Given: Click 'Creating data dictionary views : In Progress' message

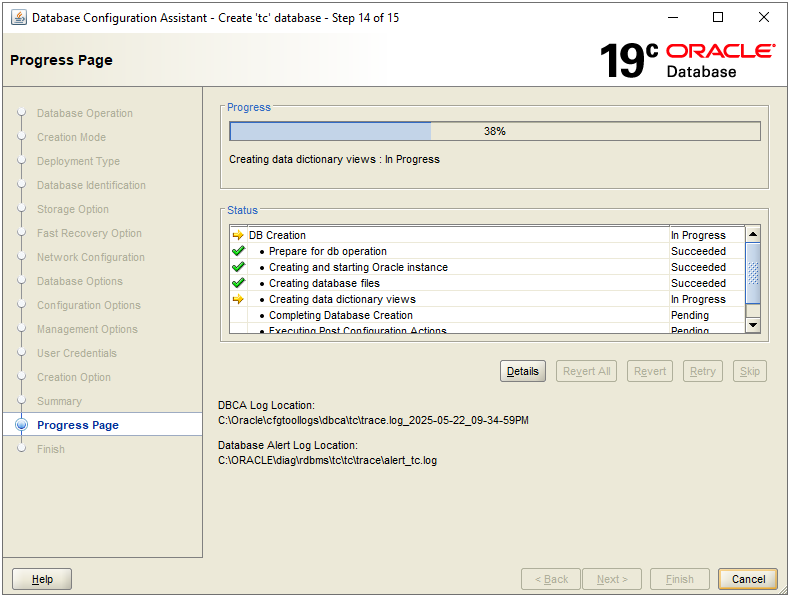Looking at the screenshot, I should [335, 159].
